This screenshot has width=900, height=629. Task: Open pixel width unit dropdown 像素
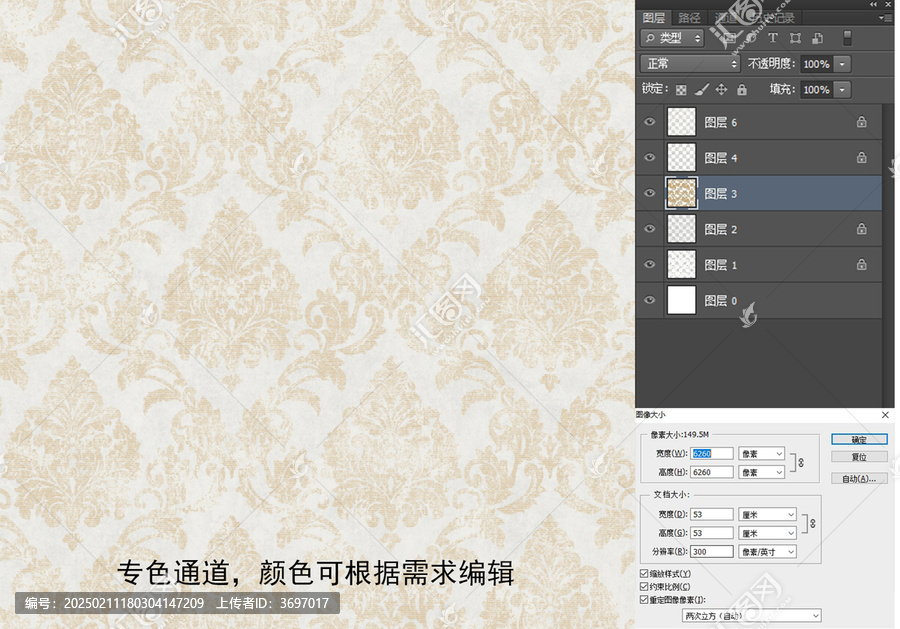pos(762,453)
